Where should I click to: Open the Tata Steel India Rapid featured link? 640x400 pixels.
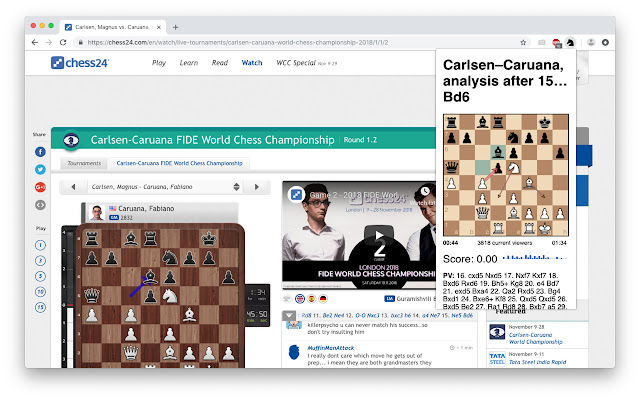[x=537, y=362]
